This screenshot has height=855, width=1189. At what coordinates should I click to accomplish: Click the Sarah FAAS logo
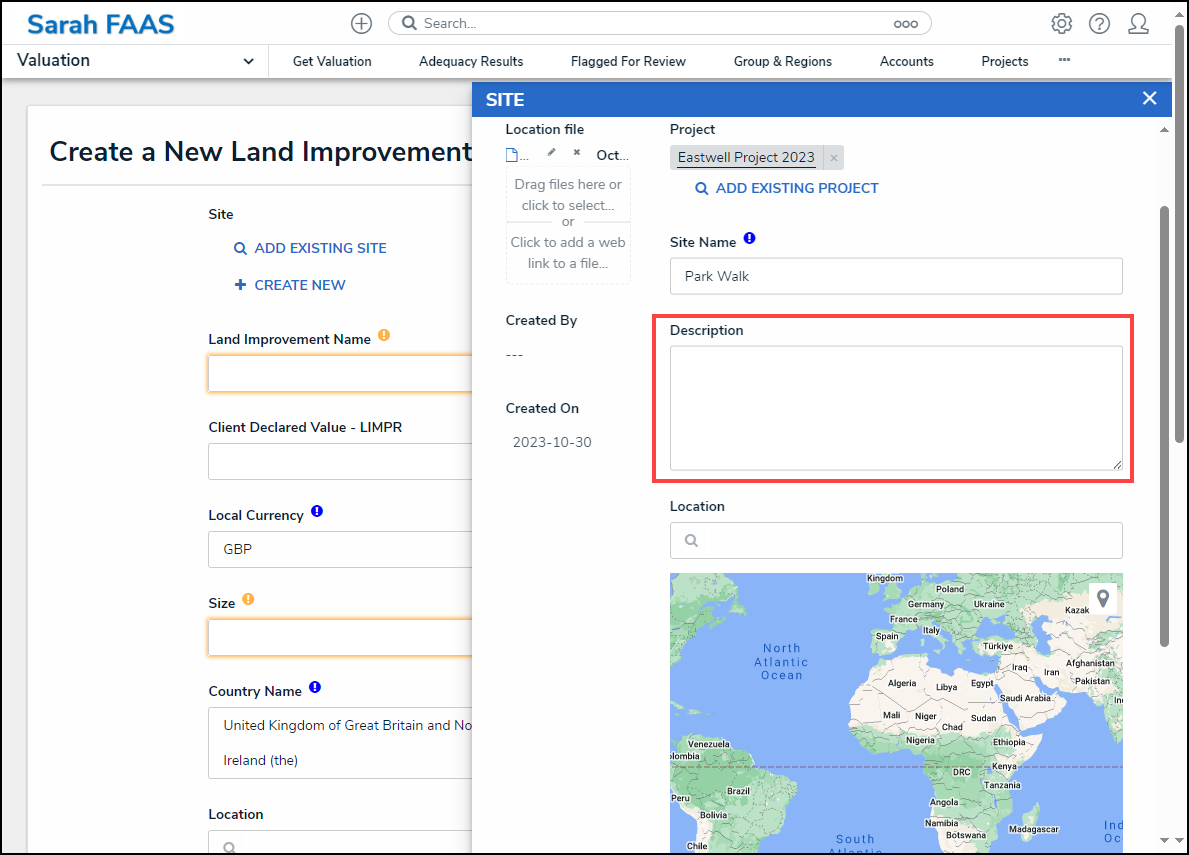tap(101, 24)
